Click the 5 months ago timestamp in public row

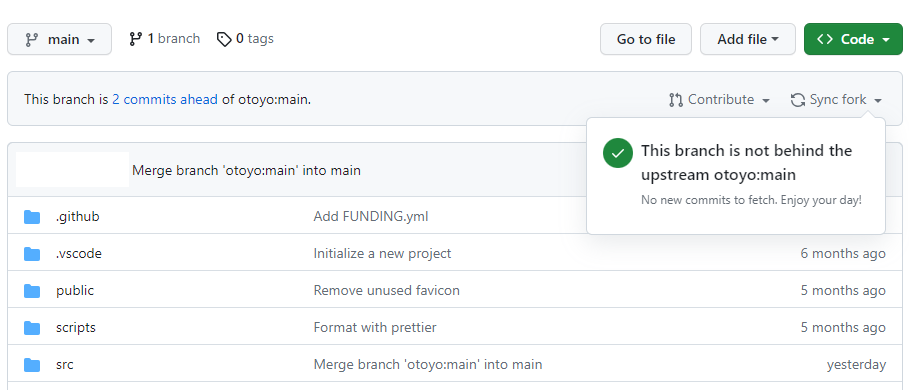point(843,291)
